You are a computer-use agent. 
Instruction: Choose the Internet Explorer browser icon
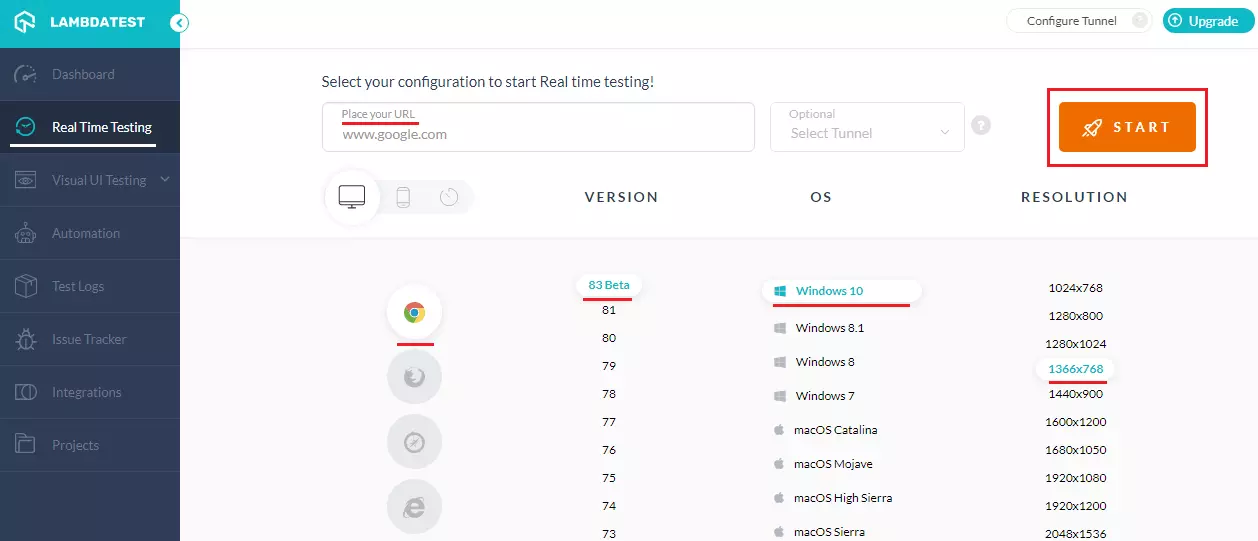[414, 506]
